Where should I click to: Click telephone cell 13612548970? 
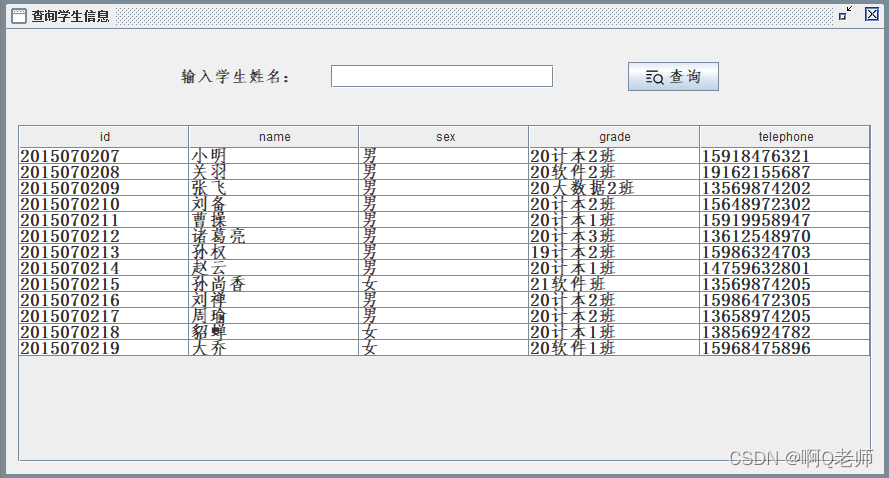785,236
